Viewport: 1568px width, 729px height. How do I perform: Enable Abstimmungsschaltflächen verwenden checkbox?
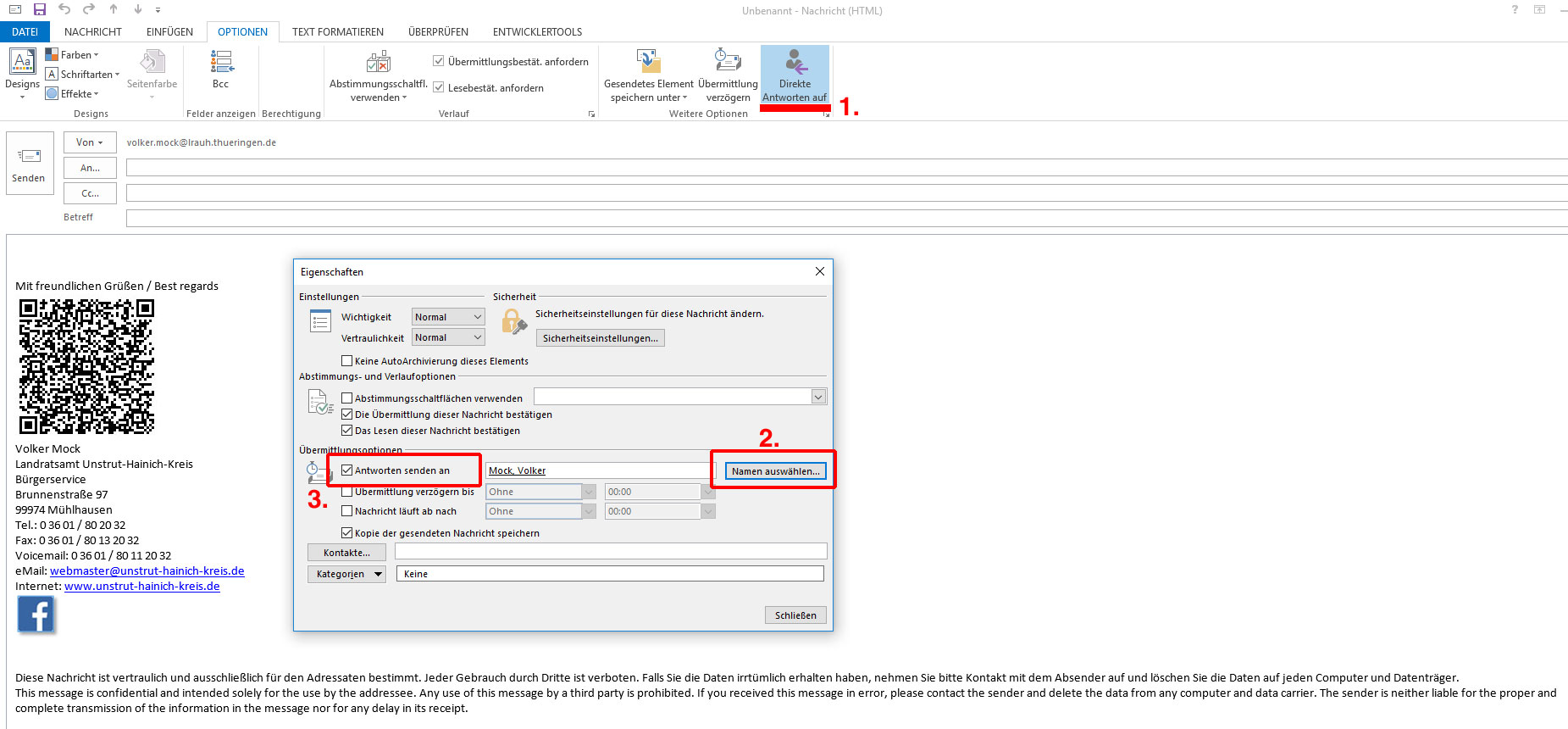[x=346, y=398]
